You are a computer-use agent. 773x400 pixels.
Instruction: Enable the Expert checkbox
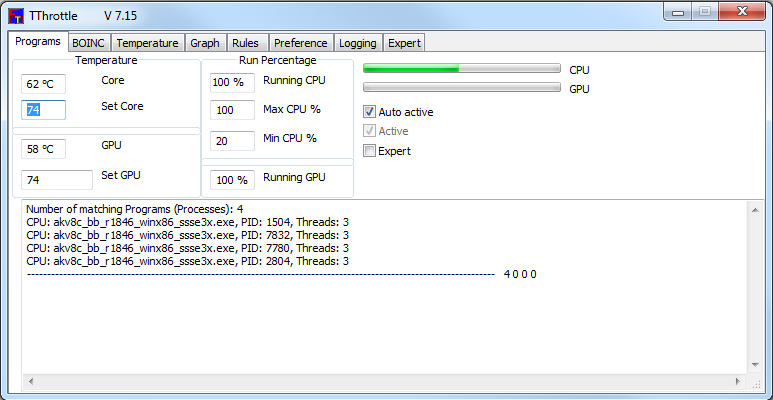pos(387,151)
